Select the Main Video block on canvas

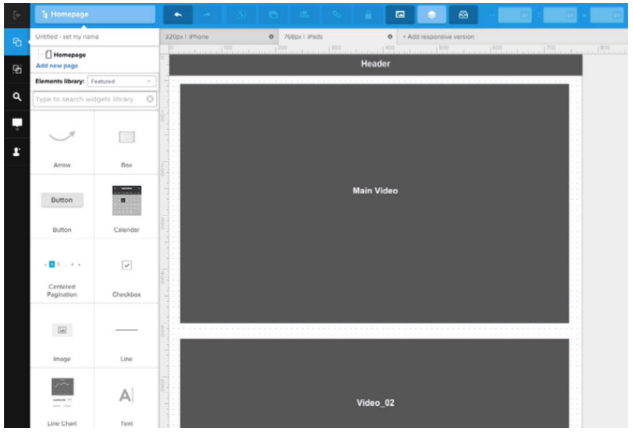point(375,203)
